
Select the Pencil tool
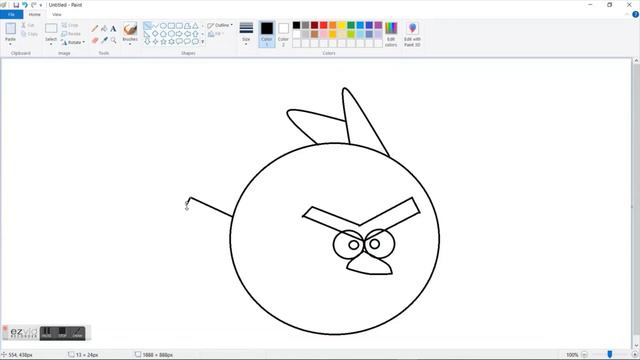(x=95, y=29)
